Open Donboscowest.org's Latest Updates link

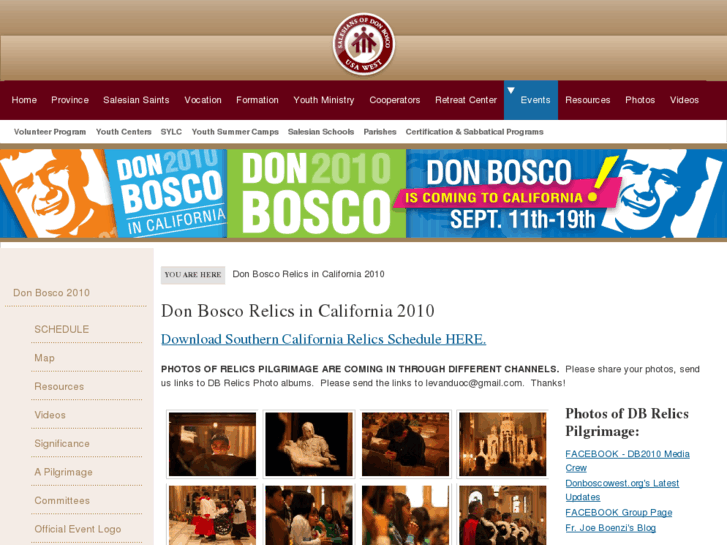click(622, 490)
